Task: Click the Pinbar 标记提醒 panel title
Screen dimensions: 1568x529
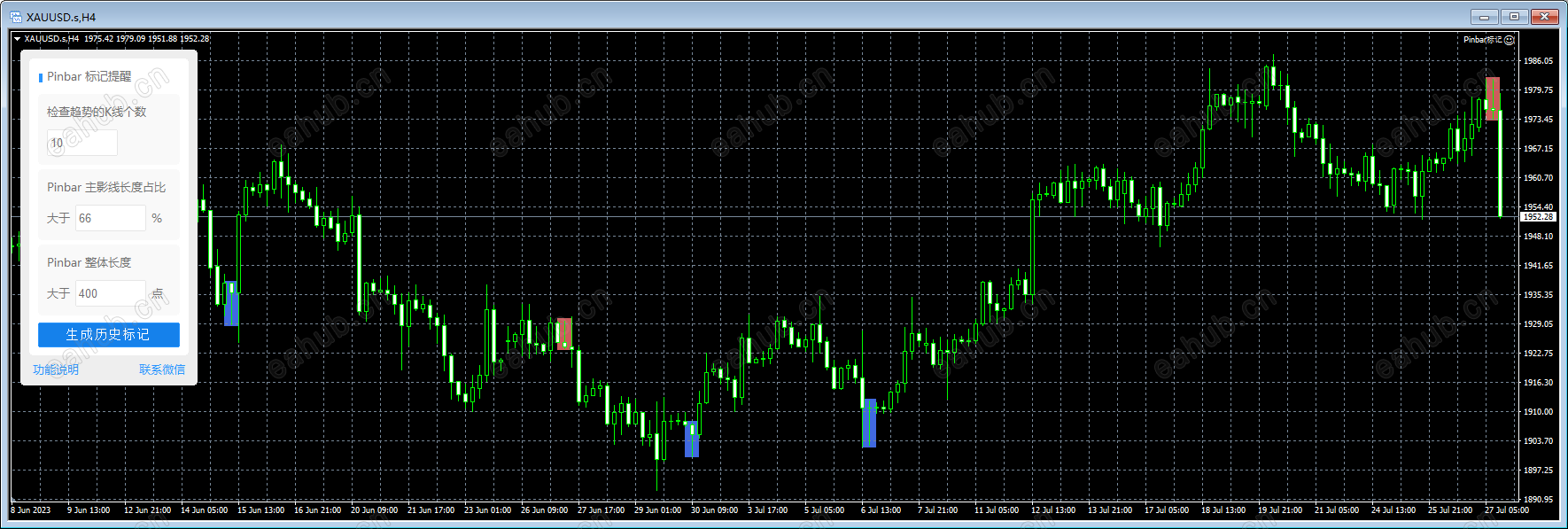Action: 89,77
